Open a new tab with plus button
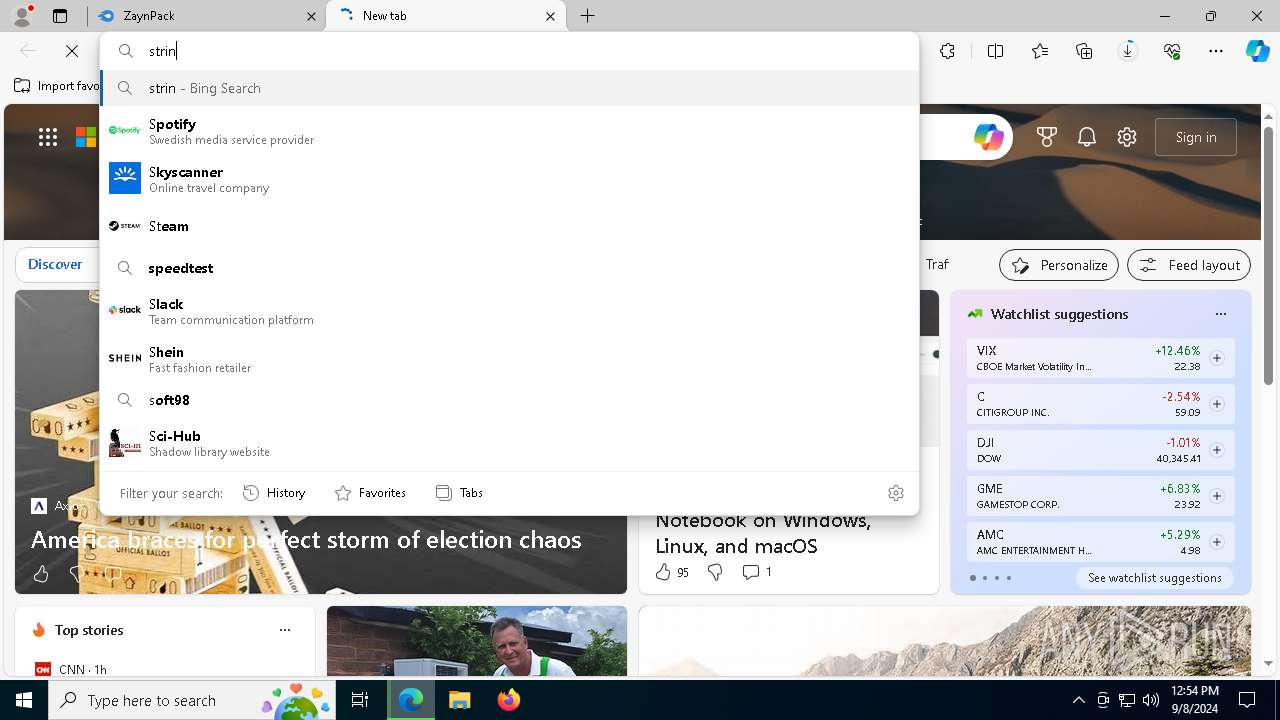Screen dimensions: 1280x720 coord(588,16)
